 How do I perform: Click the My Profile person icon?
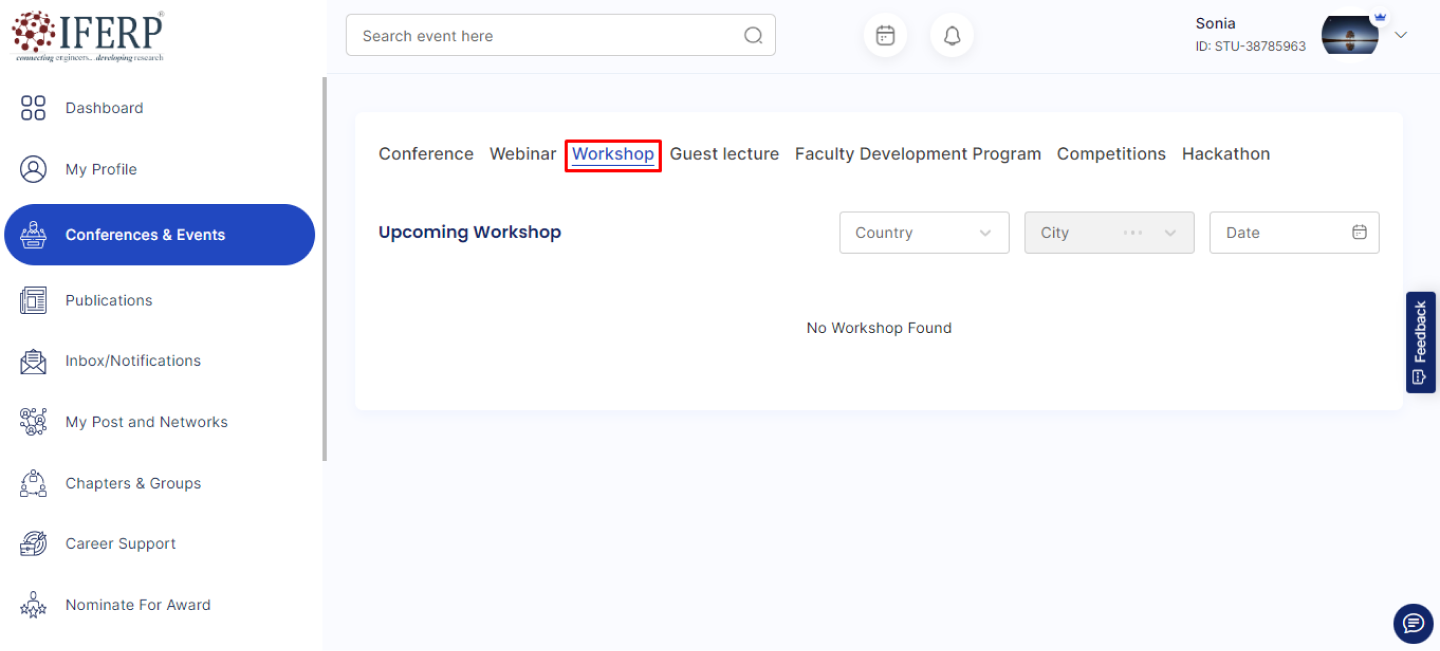(33, 169)
